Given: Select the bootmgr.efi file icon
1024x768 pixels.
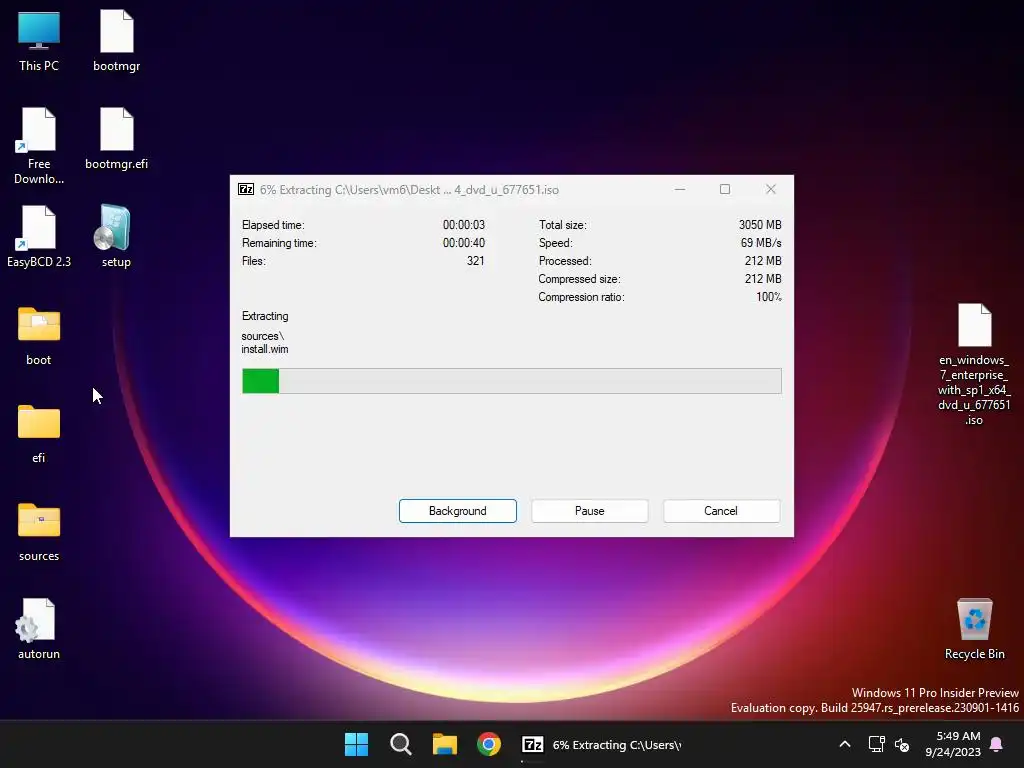Looking at the screenshot, I should [116, 138].
